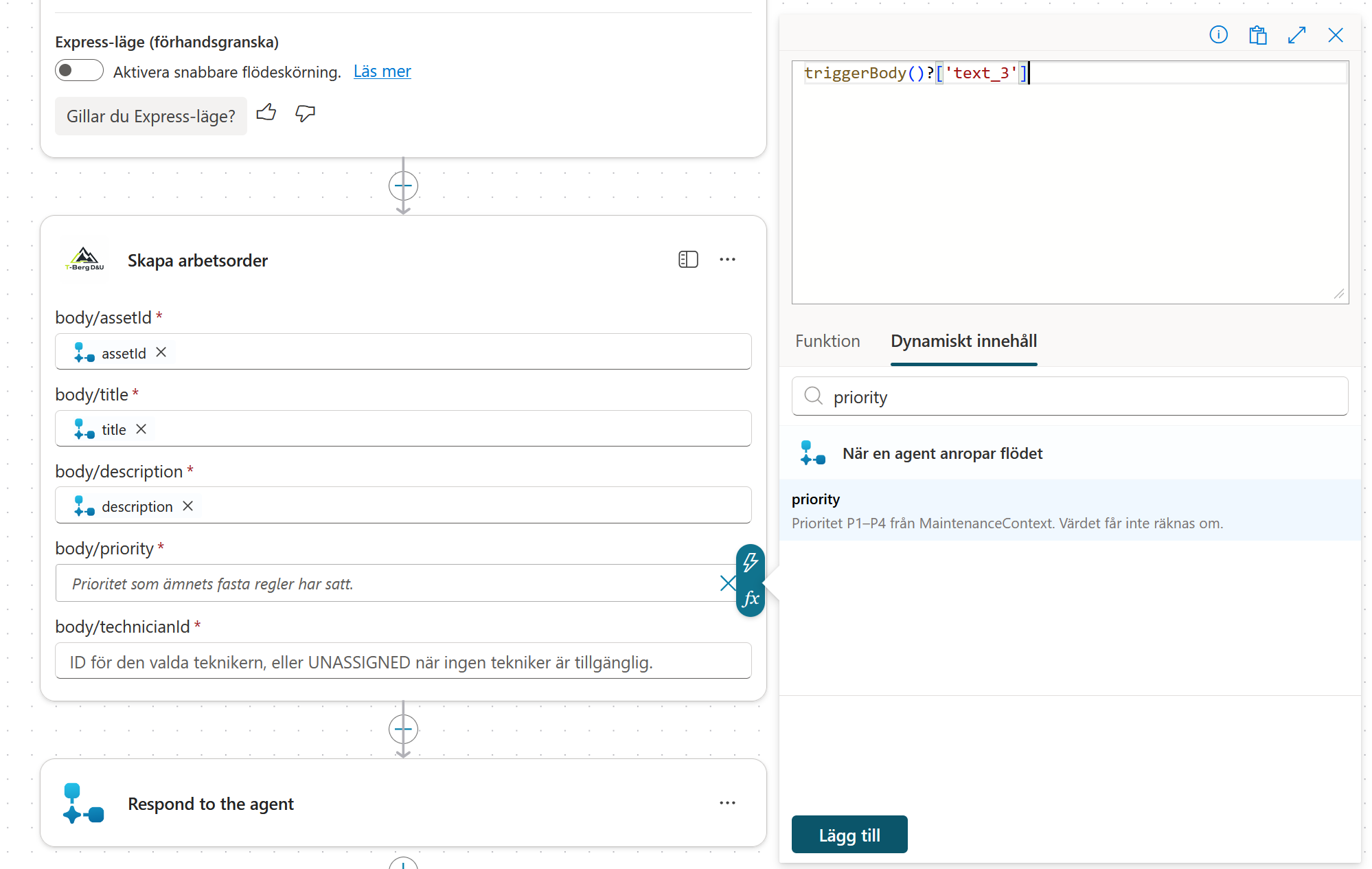
Task: Give thumbs up for Express-läge
Action: click(x=266, y=113)
